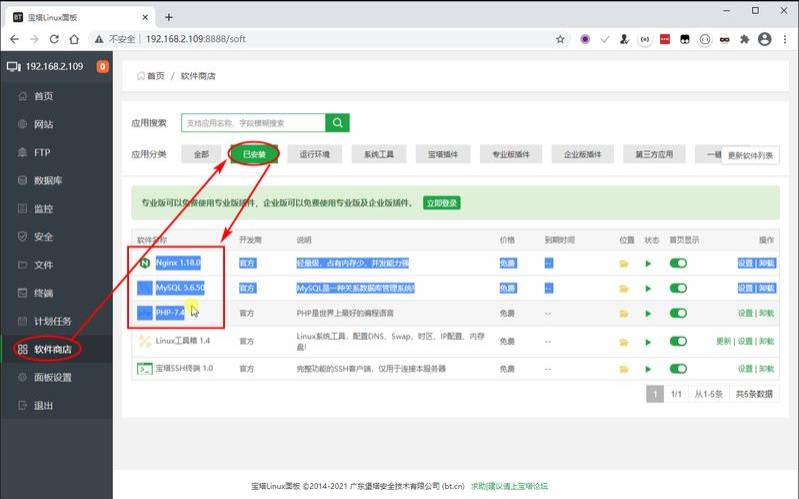Image resolution: width=799 pixels, height=499 pixels.
Task: Select 软件商店 in the sidebar
Action: (52, 349)
